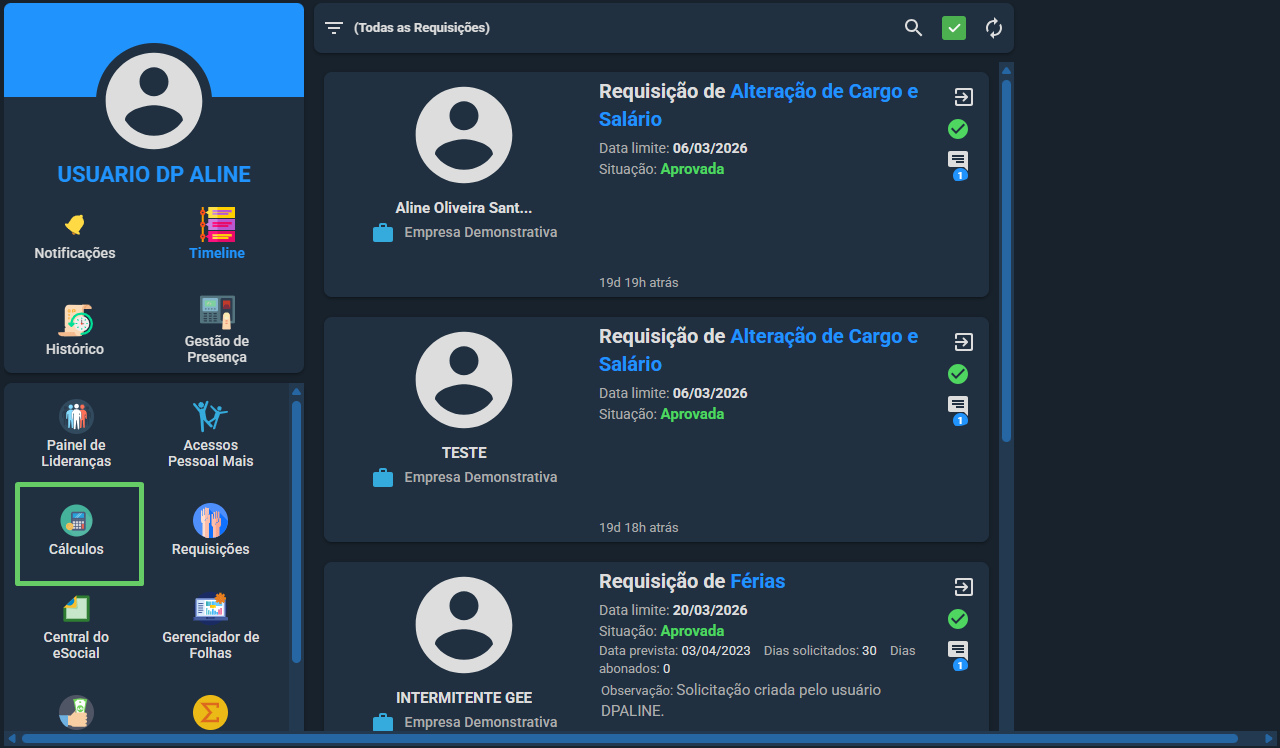Open the Requisições module

211,531
